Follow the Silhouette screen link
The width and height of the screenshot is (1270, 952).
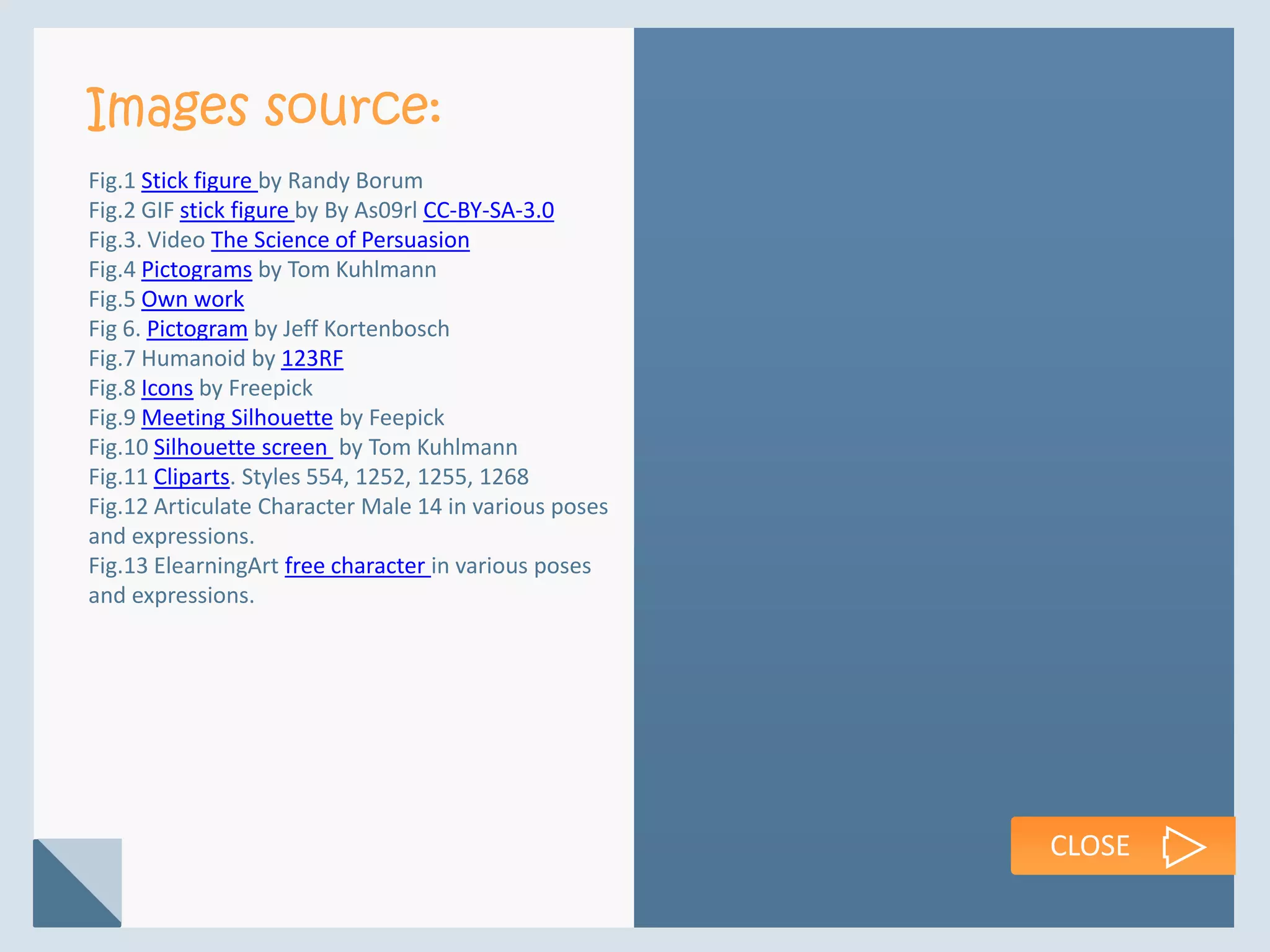[242, 447]
